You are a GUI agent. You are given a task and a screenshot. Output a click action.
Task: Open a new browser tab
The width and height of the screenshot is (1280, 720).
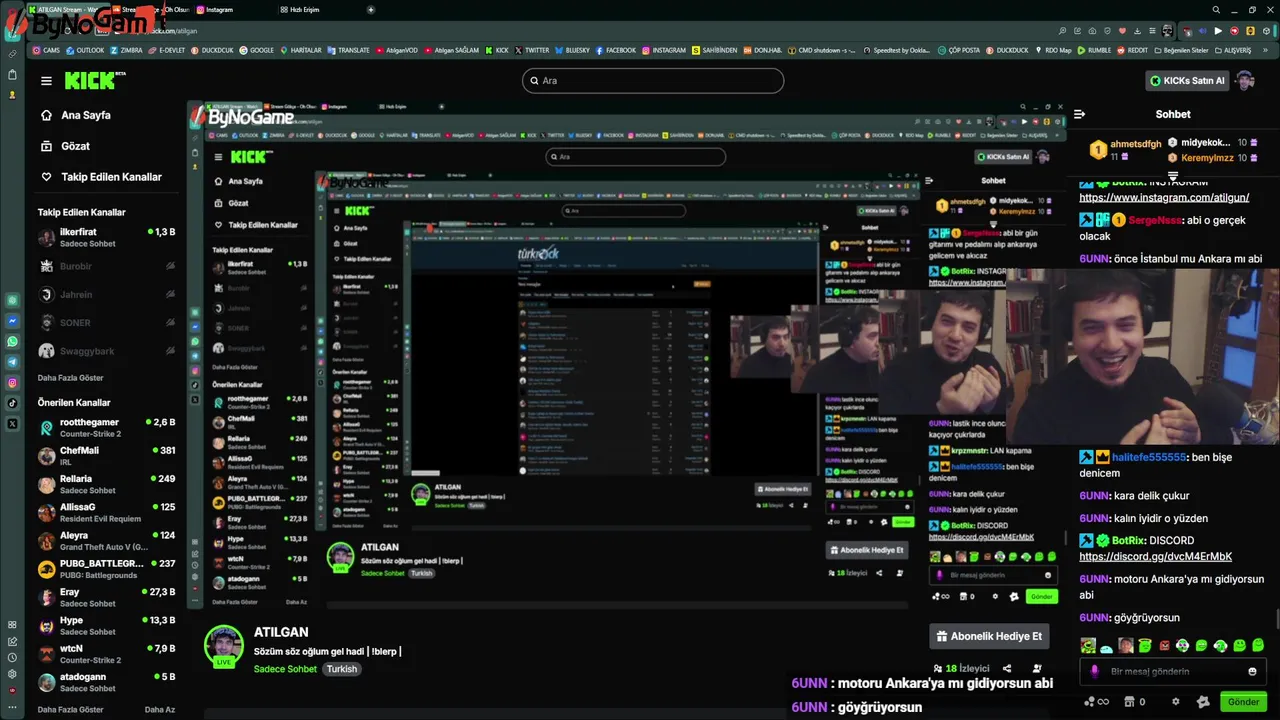371,9
